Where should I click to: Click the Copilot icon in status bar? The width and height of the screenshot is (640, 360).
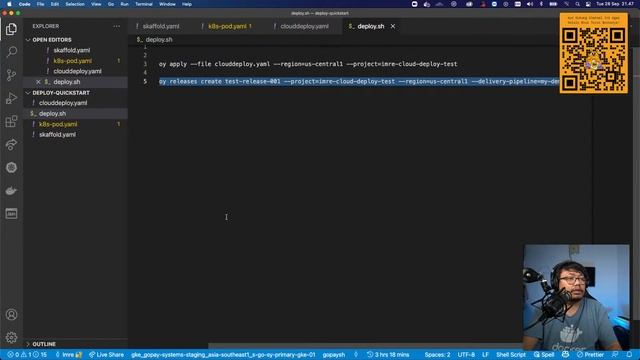point(565,355)
